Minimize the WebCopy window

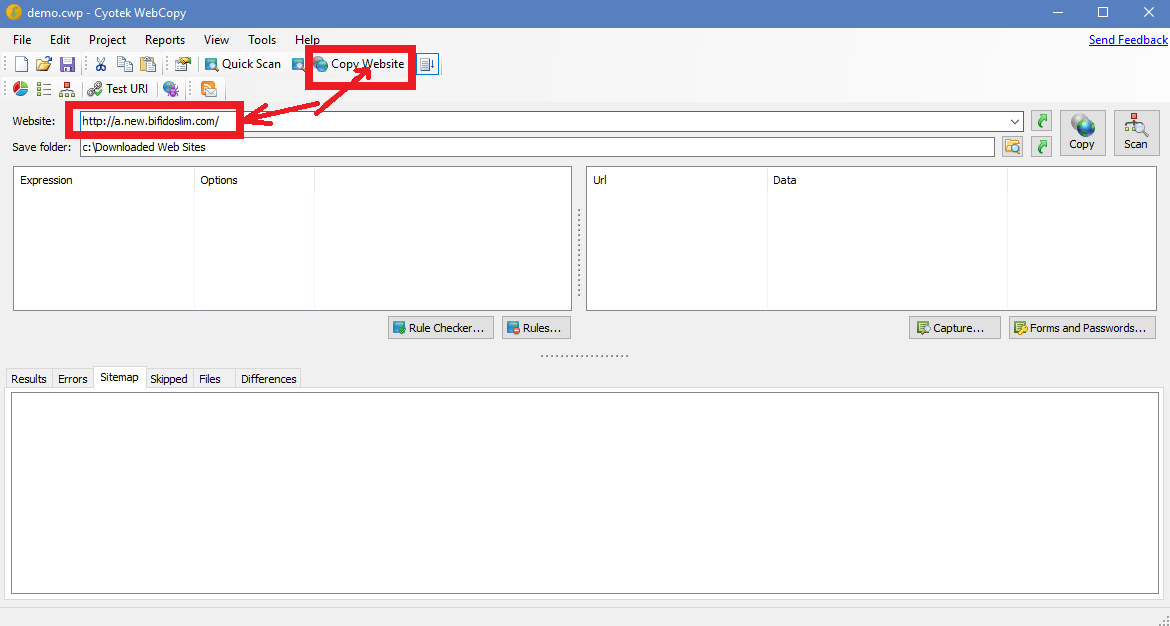(x=1057, y=13)
